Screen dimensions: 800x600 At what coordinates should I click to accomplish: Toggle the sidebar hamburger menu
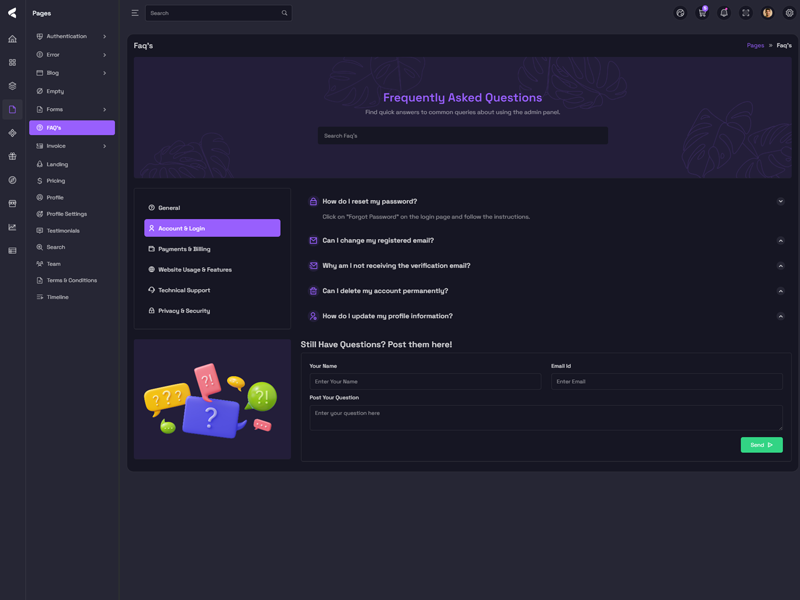click(135, 13)
